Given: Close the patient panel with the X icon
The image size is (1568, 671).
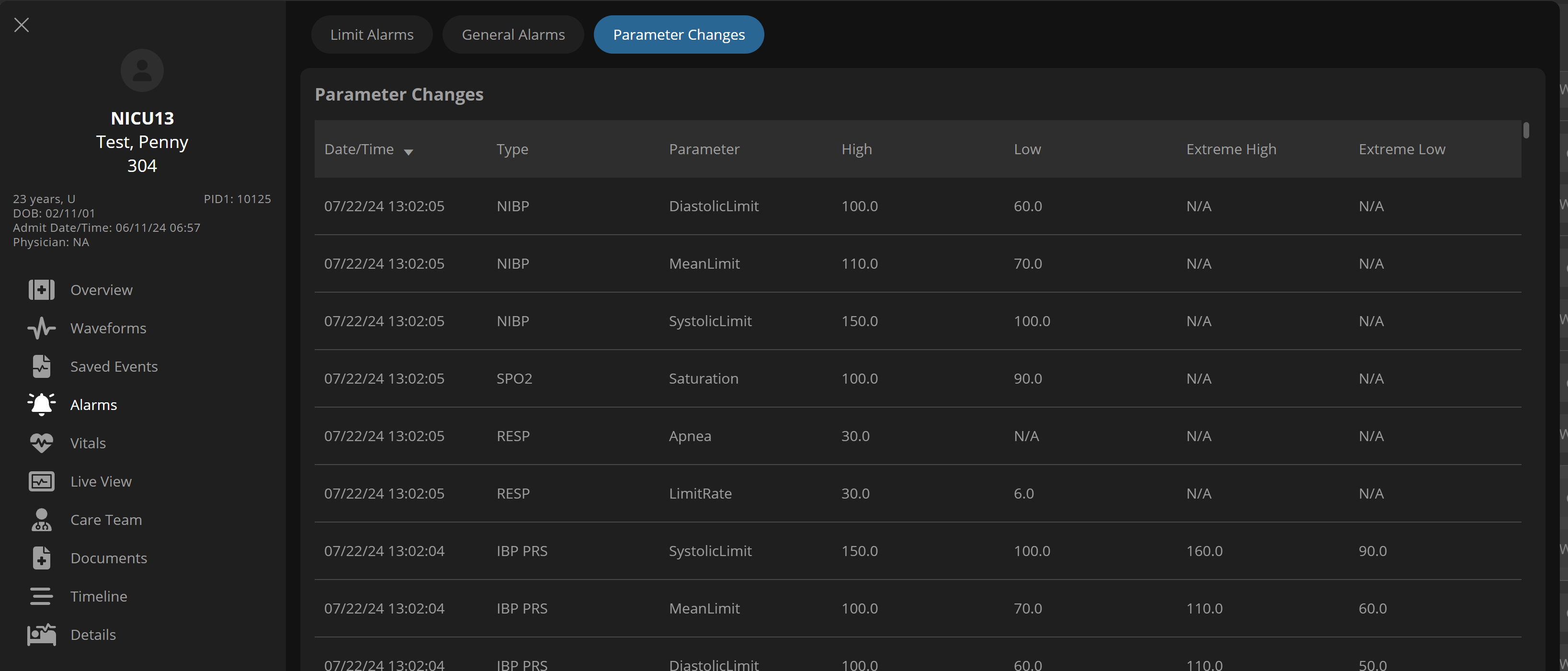Looking at the screenshot, I should point(21,25).
